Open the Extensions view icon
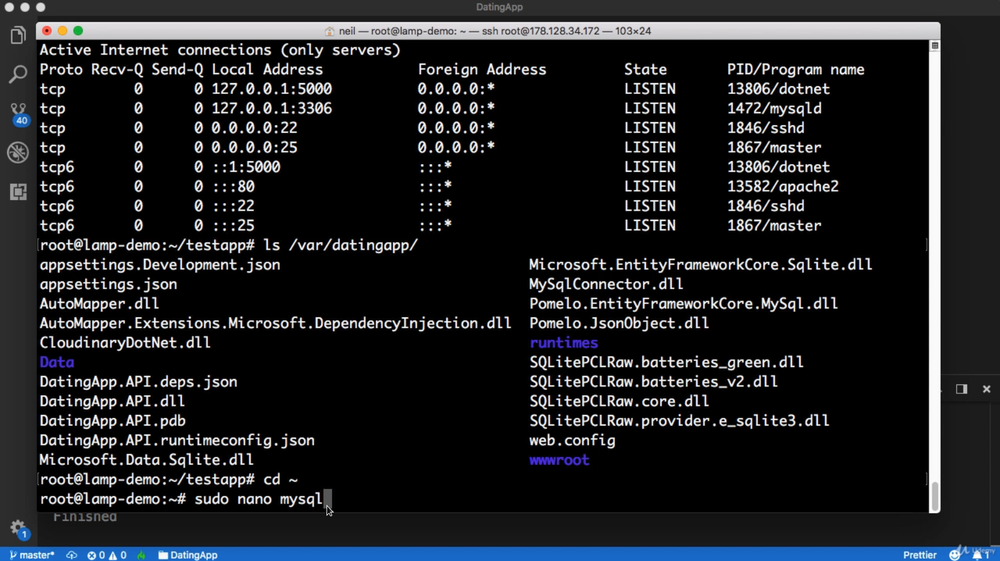The width and height of the screenshot is (1000, 561). [x=18, y=191]
